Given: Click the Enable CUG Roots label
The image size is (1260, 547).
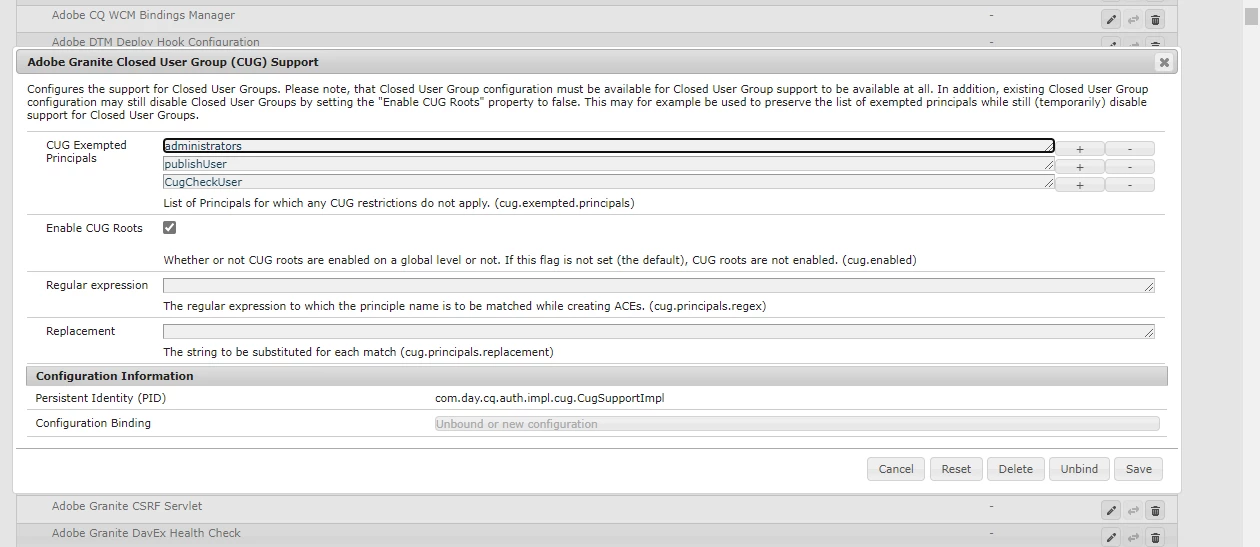Looking at the screenshot, I should (x=94, y=228).
